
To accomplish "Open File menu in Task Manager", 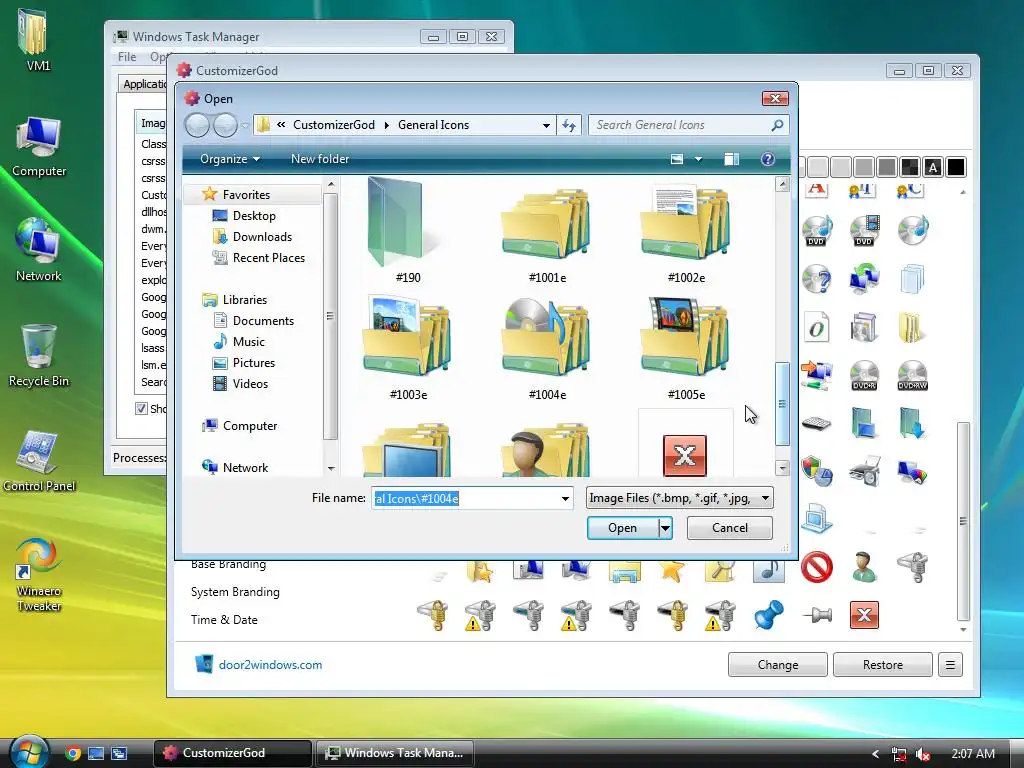I will point(127,57).
